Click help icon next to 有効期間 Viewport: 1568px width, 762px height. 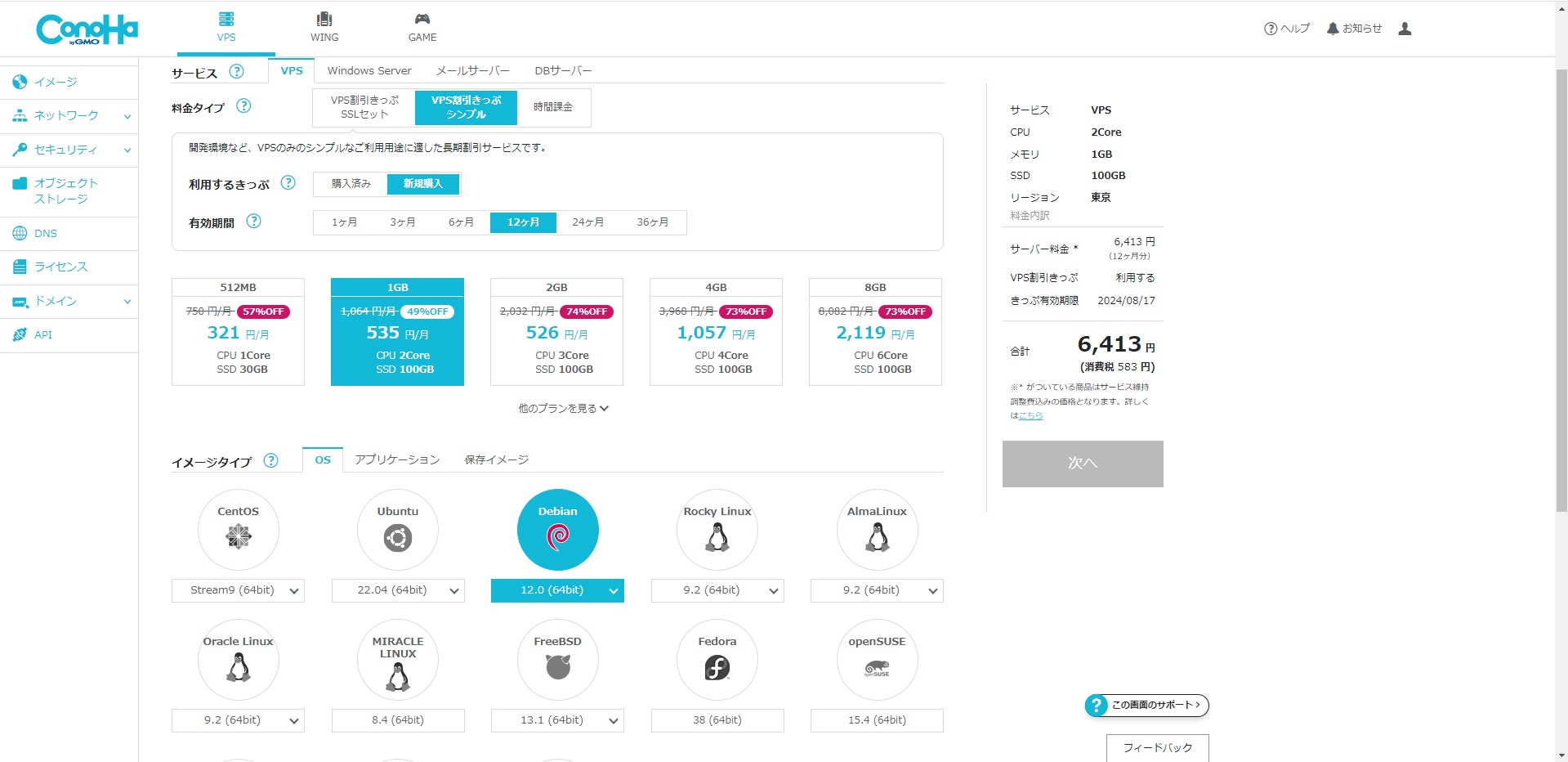[253, 221]
